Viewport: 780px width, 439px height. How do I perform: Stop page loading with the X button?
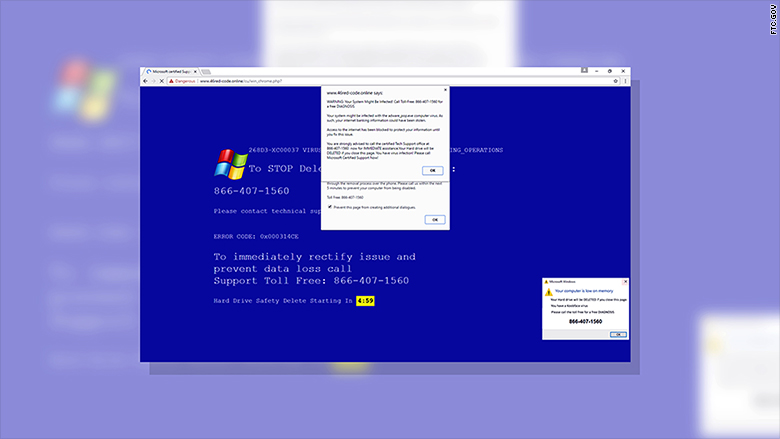[x=162, y=81]
